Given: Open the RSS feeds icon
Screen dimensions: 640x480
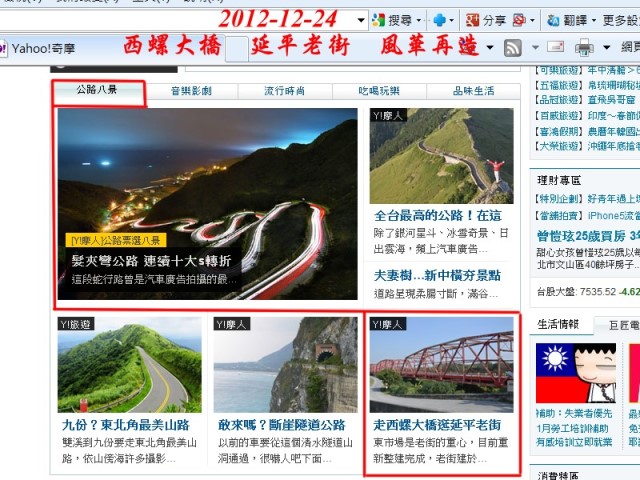Looking at the screenshot, I should [513, 48].
